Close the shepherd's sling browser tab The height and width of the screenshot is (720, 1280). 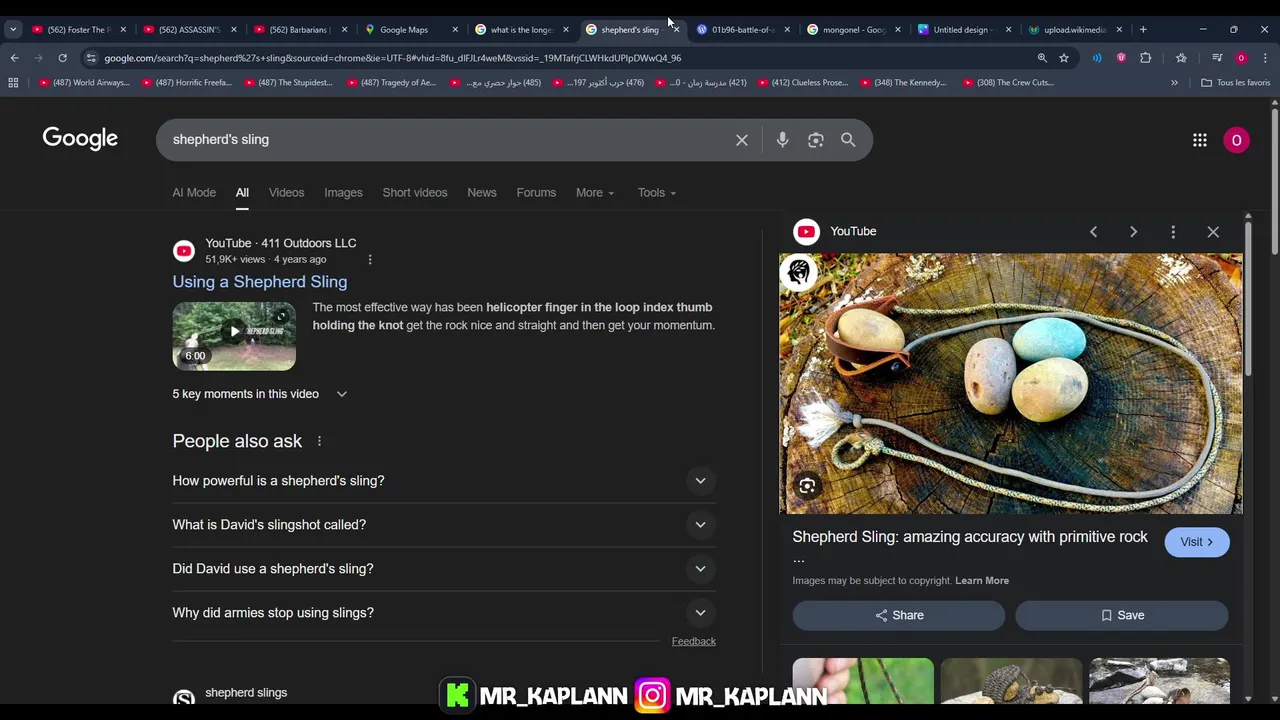click(x=676, y=29)
